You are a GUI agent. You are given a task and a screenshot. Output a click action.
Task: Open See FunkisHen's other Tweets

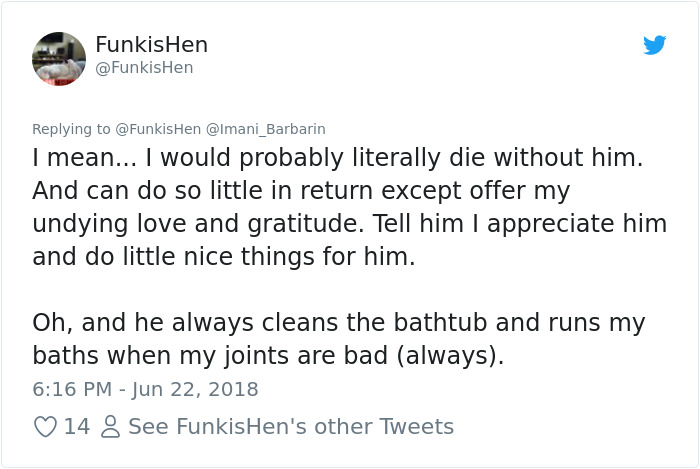tap(291, 427)
